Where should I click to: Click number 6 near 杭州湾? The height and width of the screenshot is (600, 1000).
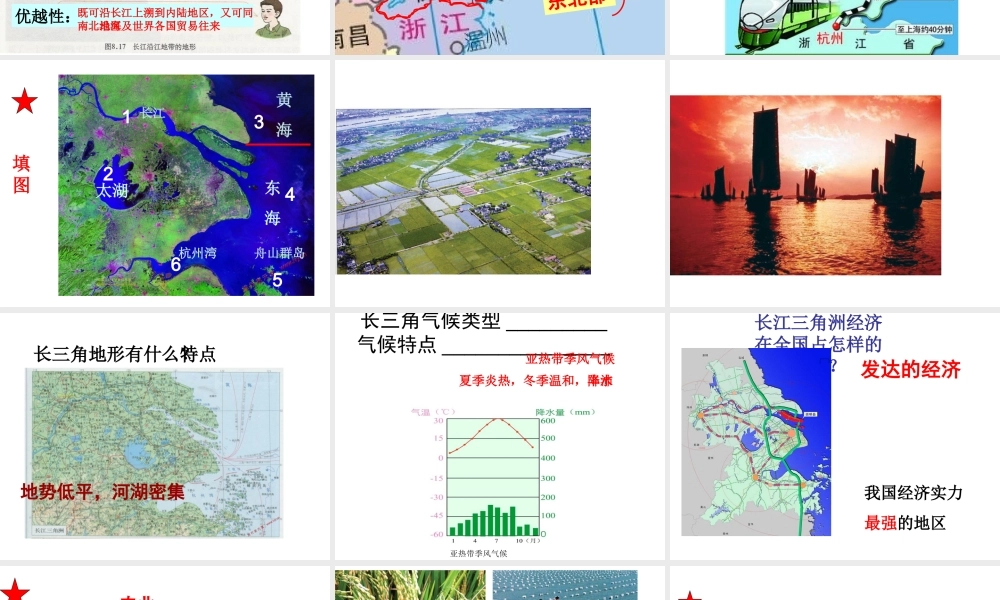click(176, 265)
